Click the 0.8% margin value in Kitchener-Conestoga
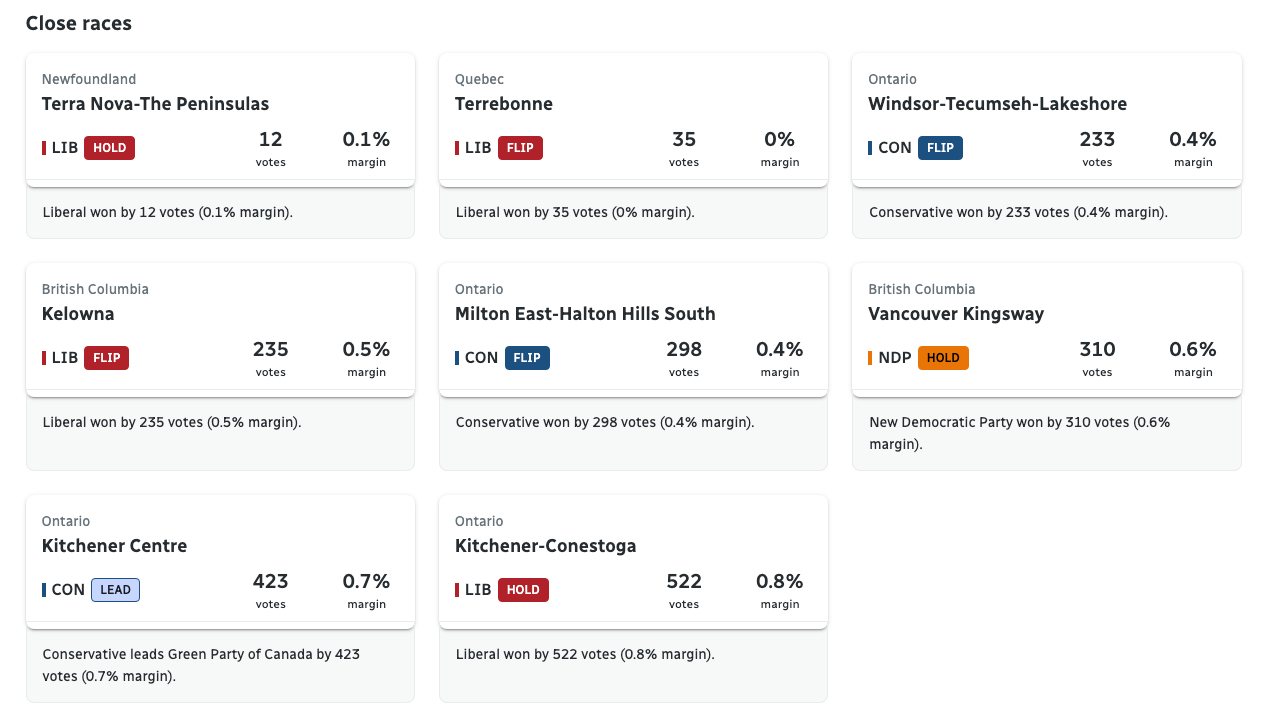1284x713 pixels. point(779,582)
